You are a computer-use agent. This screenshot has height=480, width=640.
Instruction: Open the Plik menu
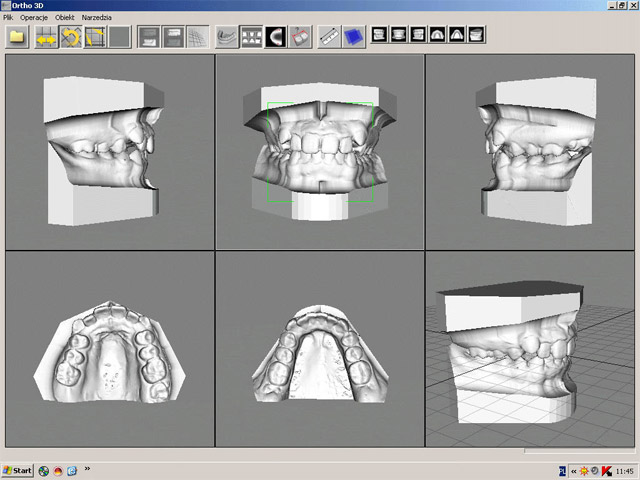8,18
